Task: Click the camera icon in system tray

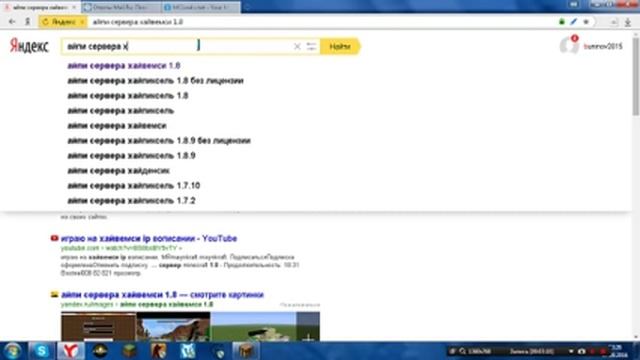Action: (x=582, y=351)
